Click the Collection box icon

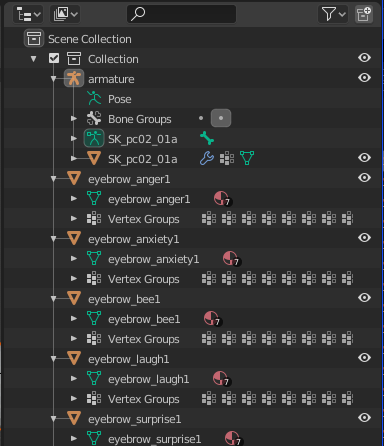(x=74, y=59)
